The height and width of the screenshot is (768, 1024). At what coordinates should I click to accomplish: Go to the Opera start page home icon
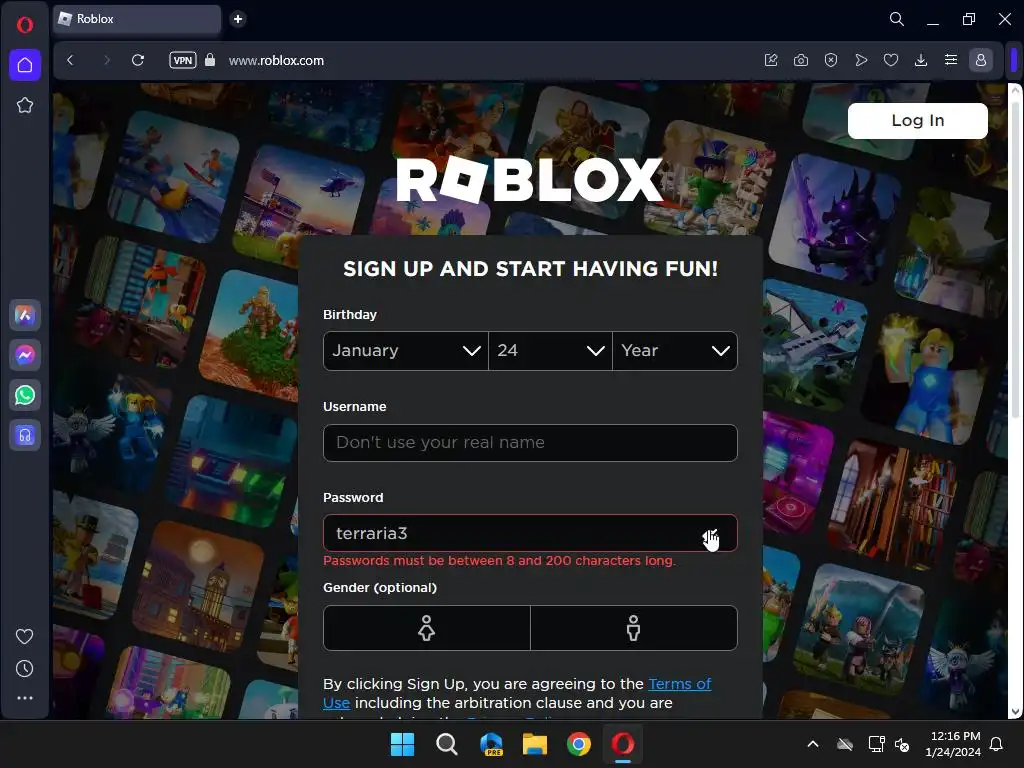pos(25,65)
